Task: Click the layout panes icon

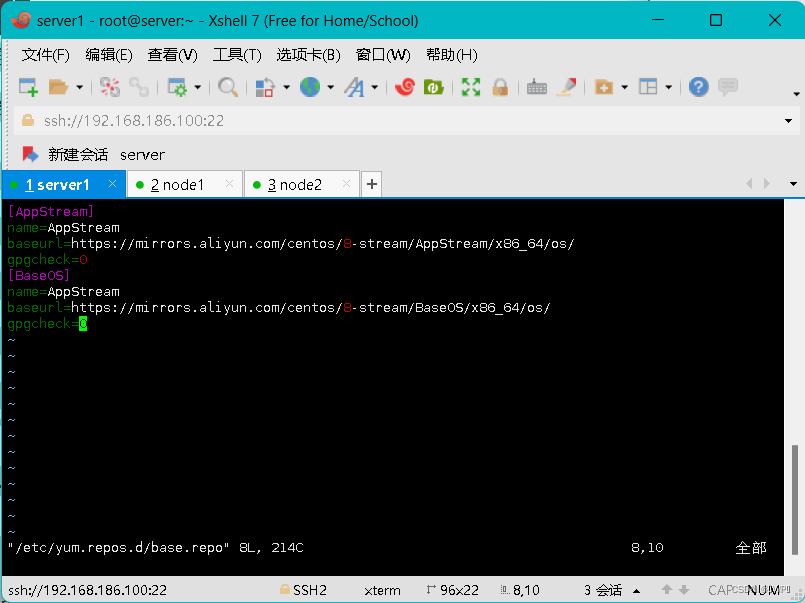Action: (648, 87)
